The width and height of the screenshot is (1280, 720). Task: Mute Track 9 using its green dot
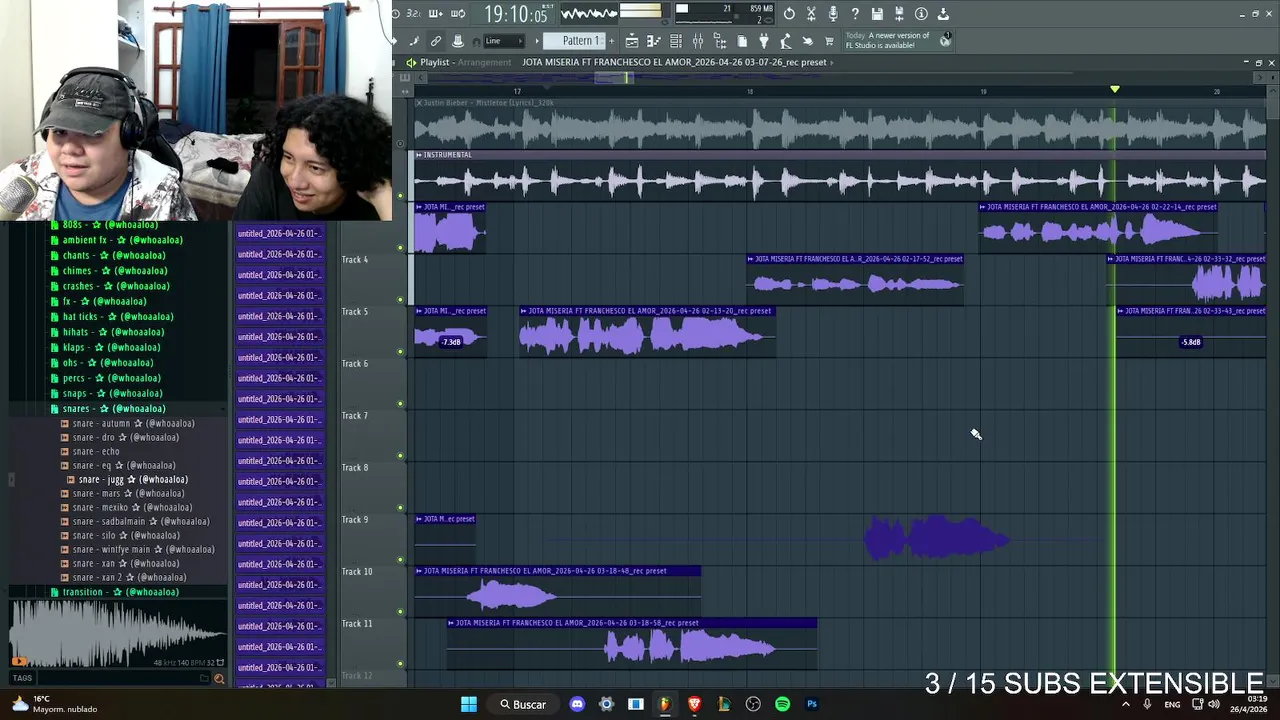[x=401, y=560]
